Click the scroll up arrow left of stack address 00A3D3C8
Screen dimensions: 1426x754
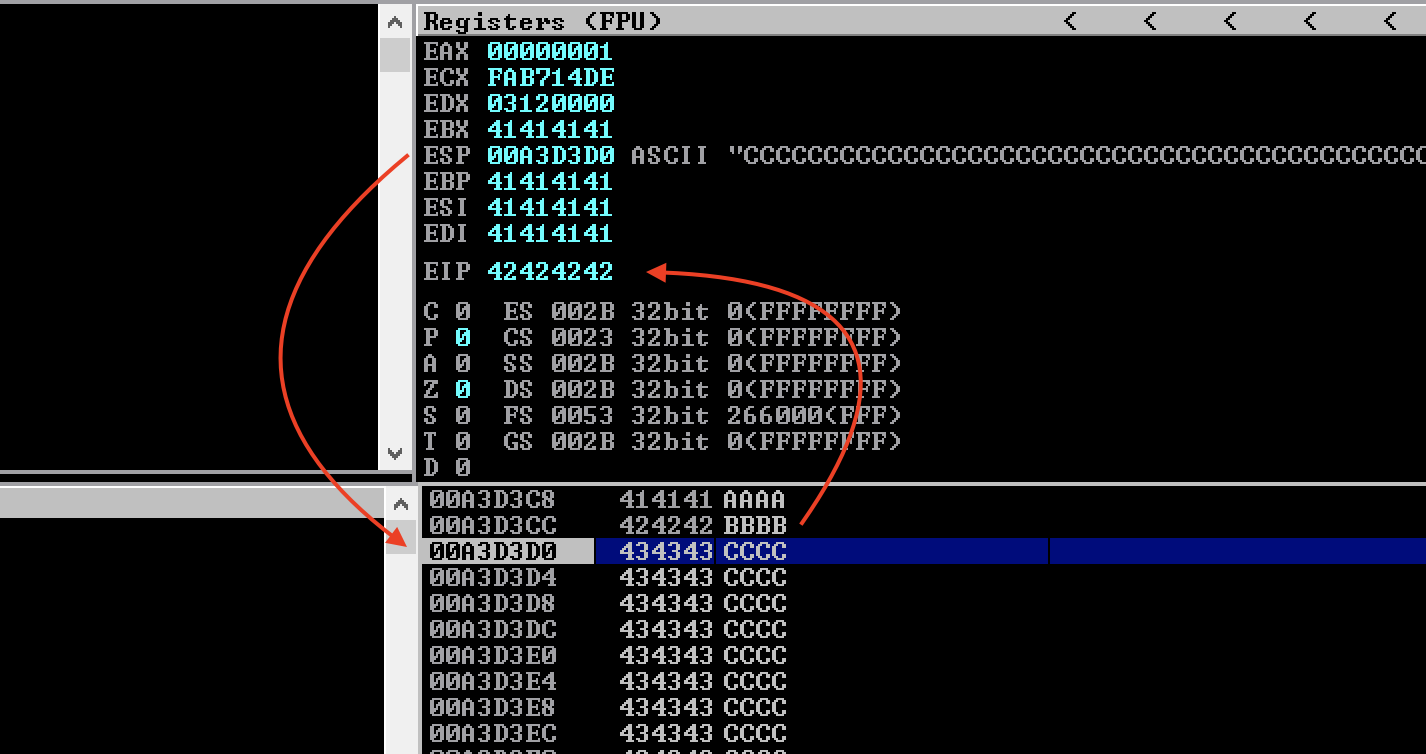(400, 505)
